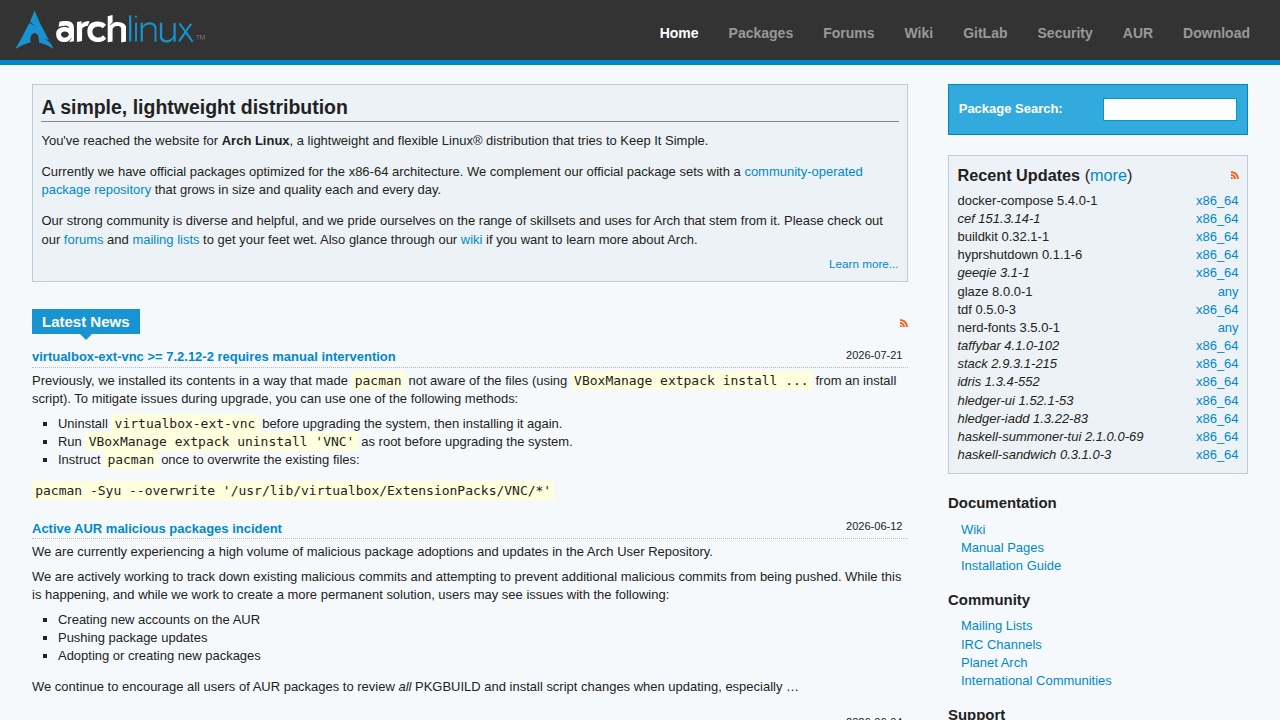Click the Arch Linux logo

click(110, 30)
